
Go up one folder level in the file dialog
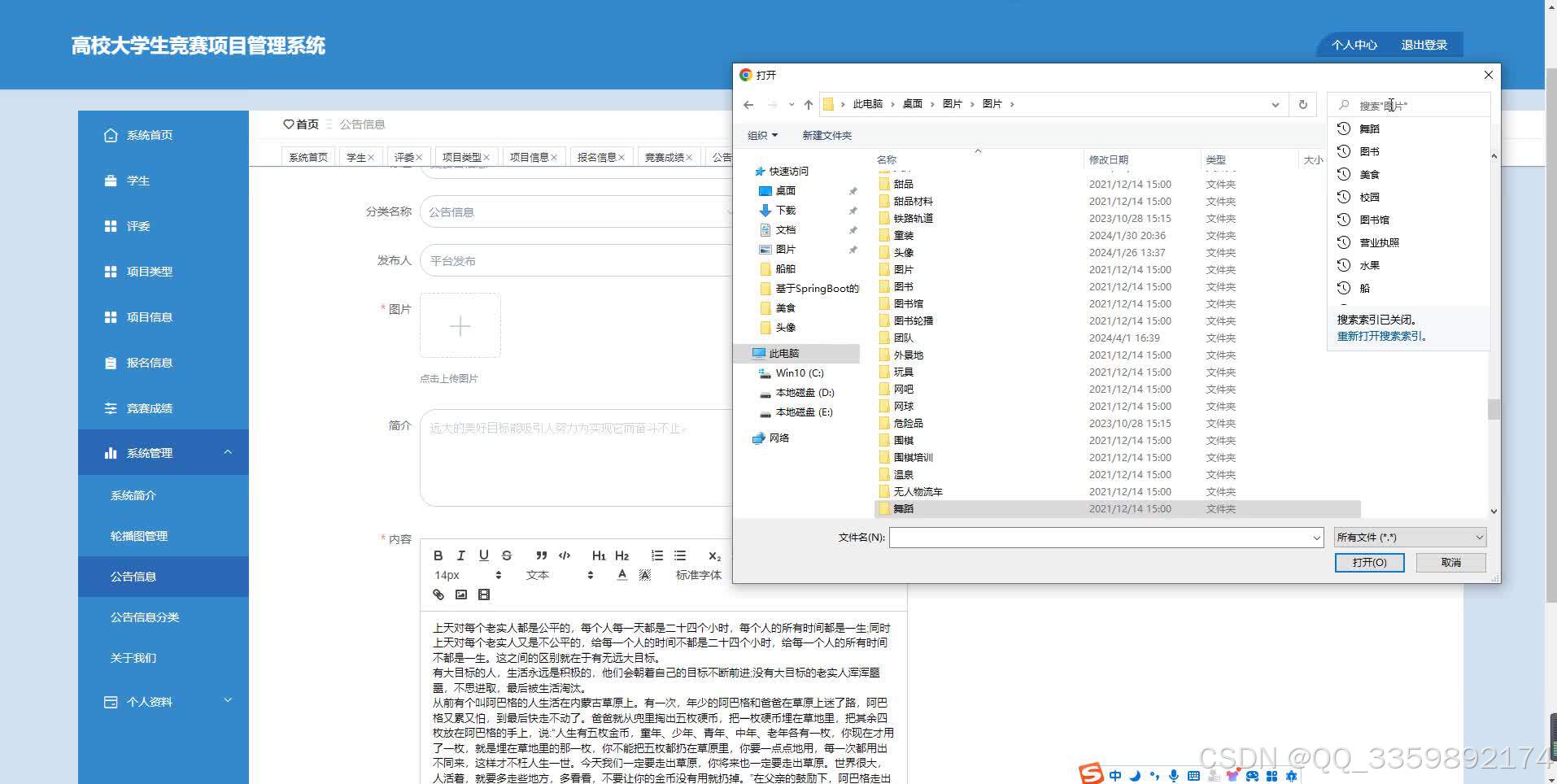pos(808,104)
